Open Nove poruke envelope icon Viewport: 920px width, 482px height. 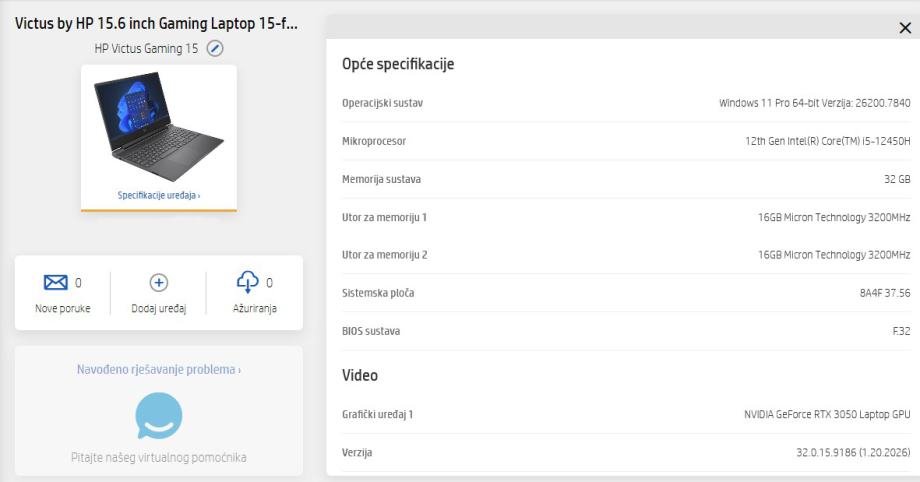tap(56, 282)
